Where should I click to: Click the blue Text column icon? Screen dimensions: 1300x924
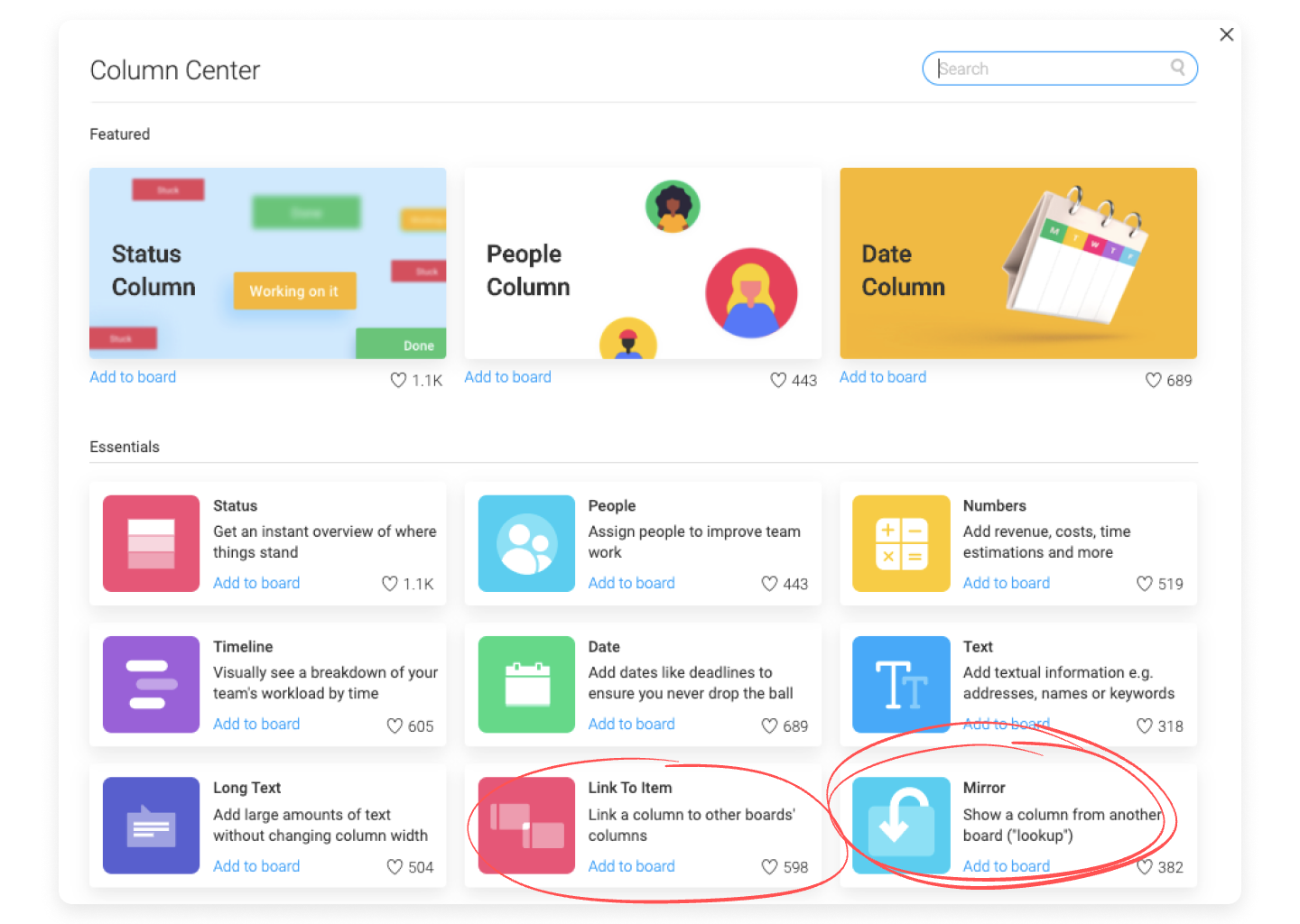click(901, 684)
